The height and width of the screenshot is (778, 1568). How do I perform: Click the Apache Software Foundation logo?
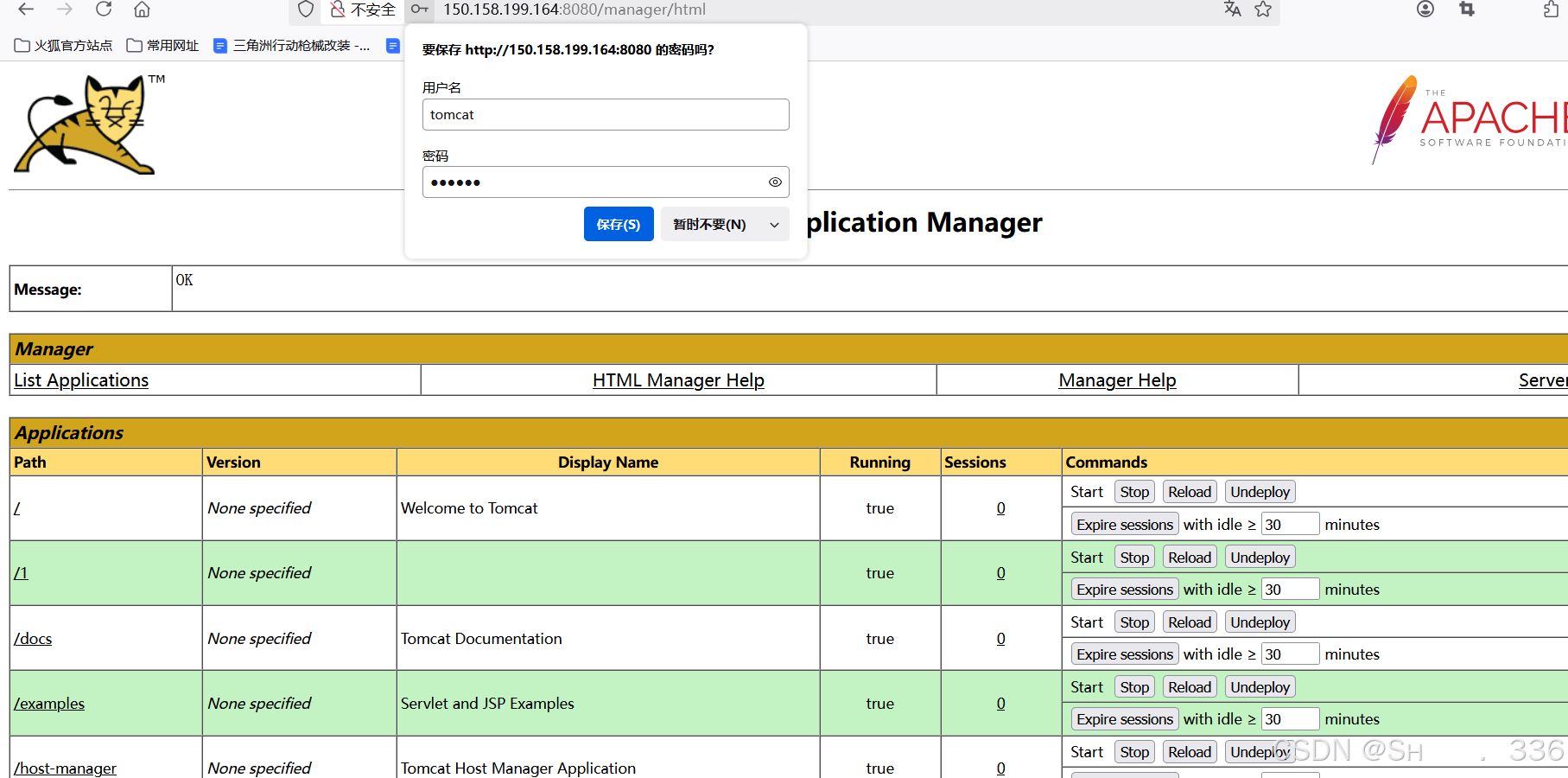click(x=1470, y=119)
